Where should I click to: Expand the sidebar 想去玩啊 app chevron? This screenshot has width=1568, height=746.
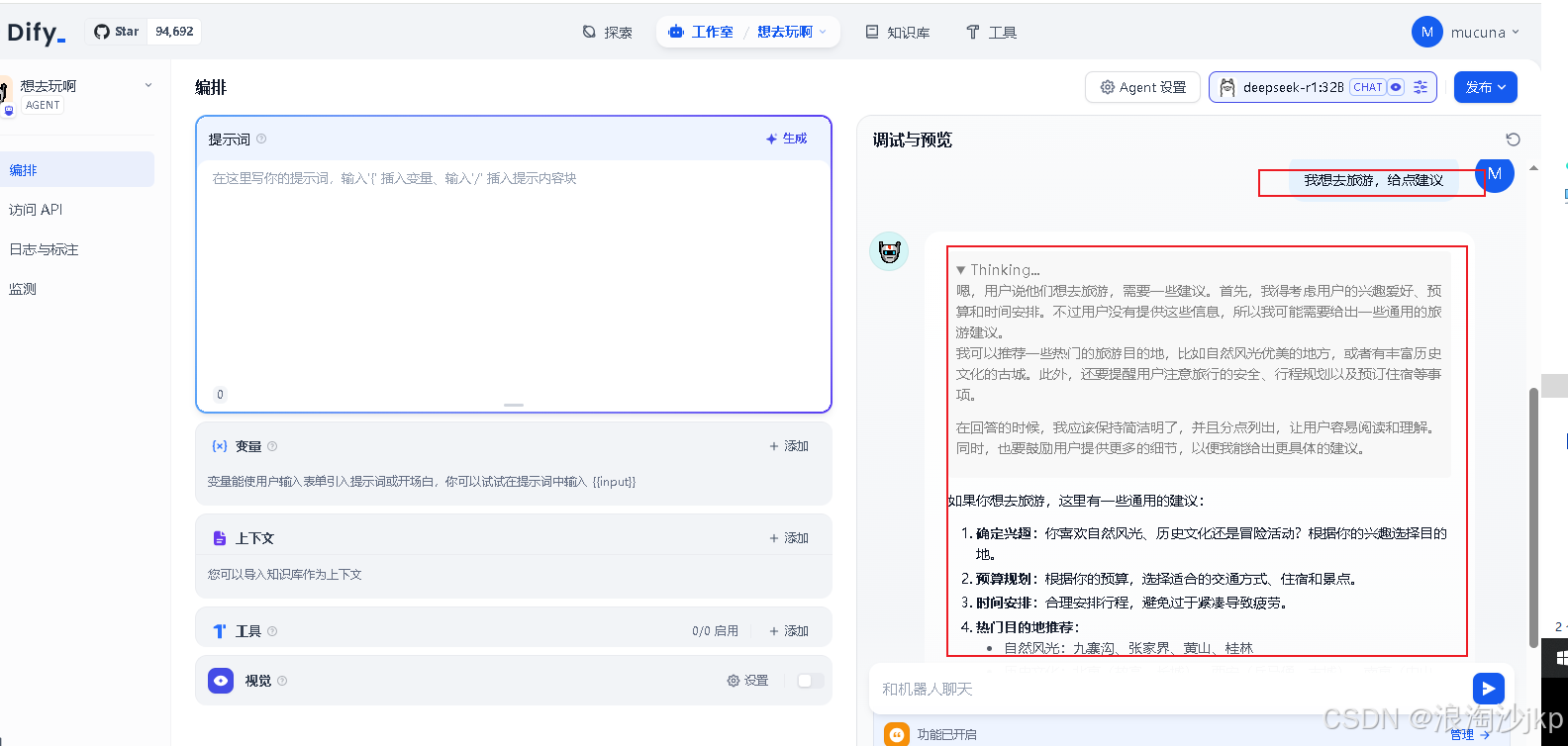tap(148, 85)
